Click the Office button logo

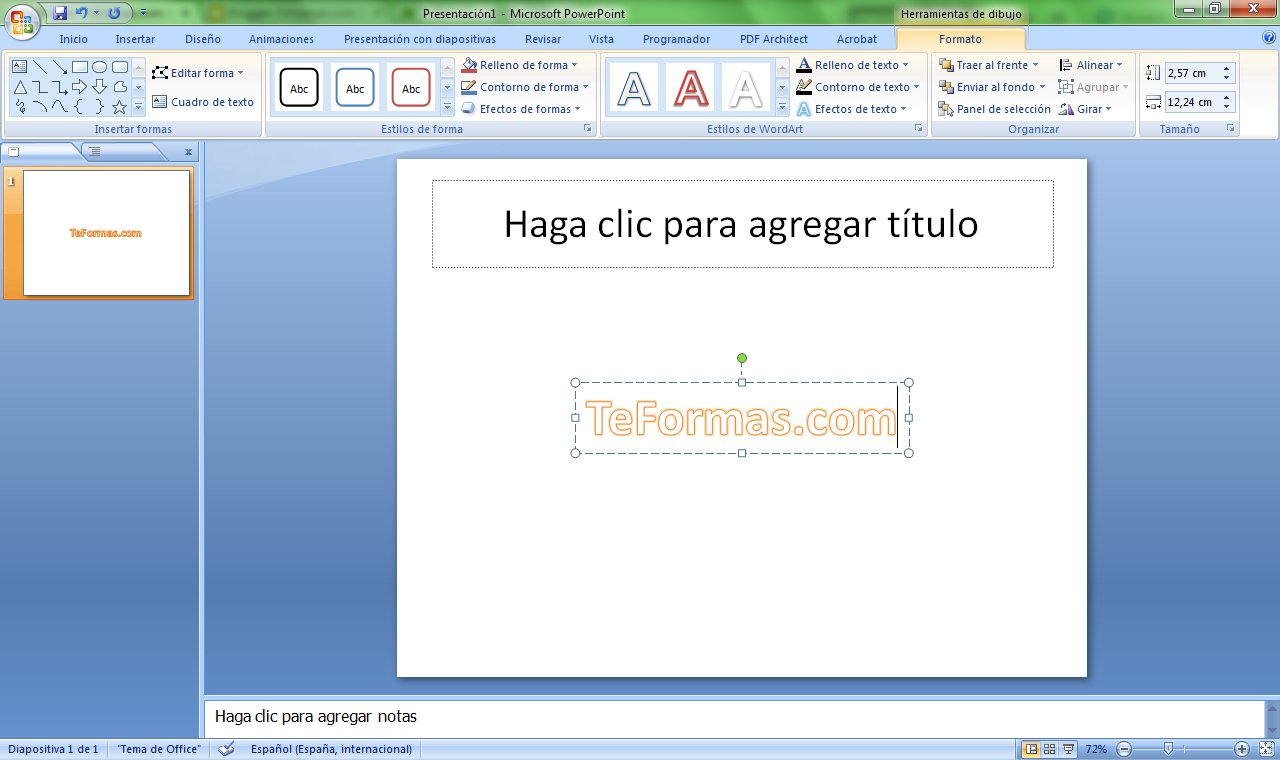tap(22, 19)
